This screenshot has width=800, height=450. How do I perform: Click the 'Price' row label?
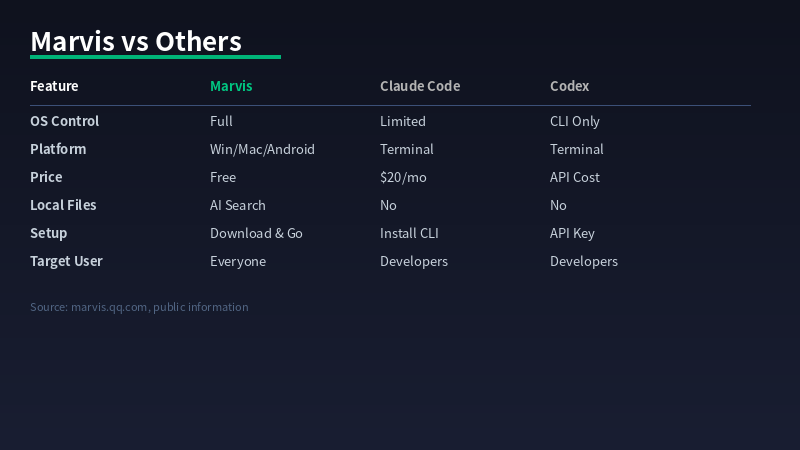pos(46,177)
